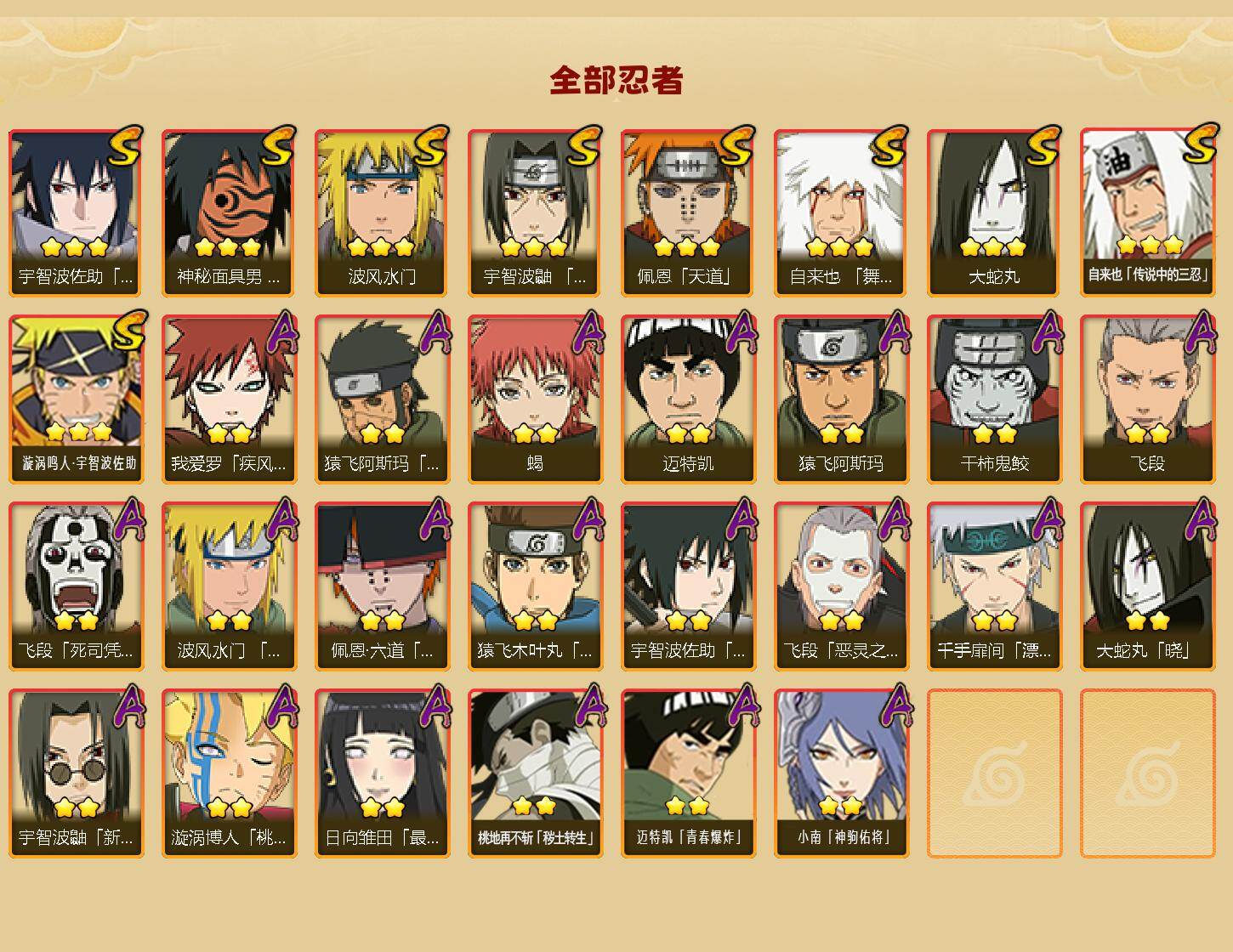Click the 千手扉间 ninja card
Viewport: 1233px width, 952px height.
pyautogui.click(x=994, y=586)
